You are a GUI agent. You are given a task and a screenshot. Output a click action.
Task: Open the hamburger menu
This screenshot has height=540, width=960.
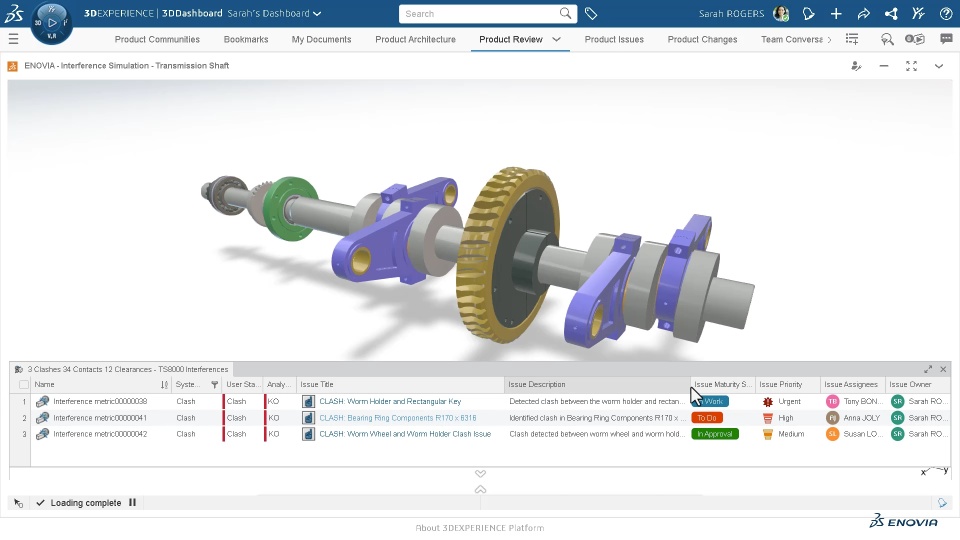(13, 39)
